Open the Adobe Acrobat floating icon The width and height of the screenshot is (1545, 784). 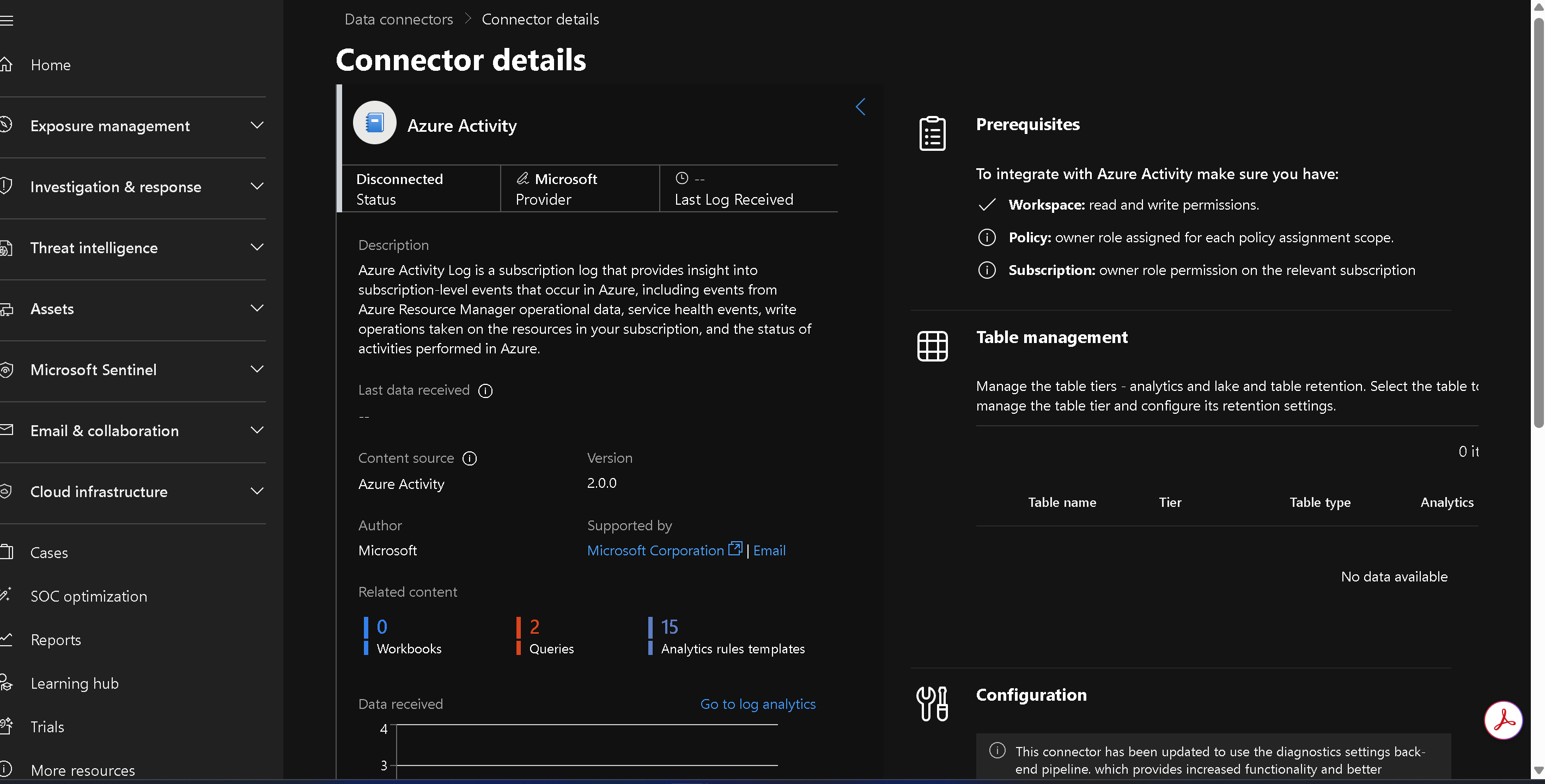point(1503,720)
